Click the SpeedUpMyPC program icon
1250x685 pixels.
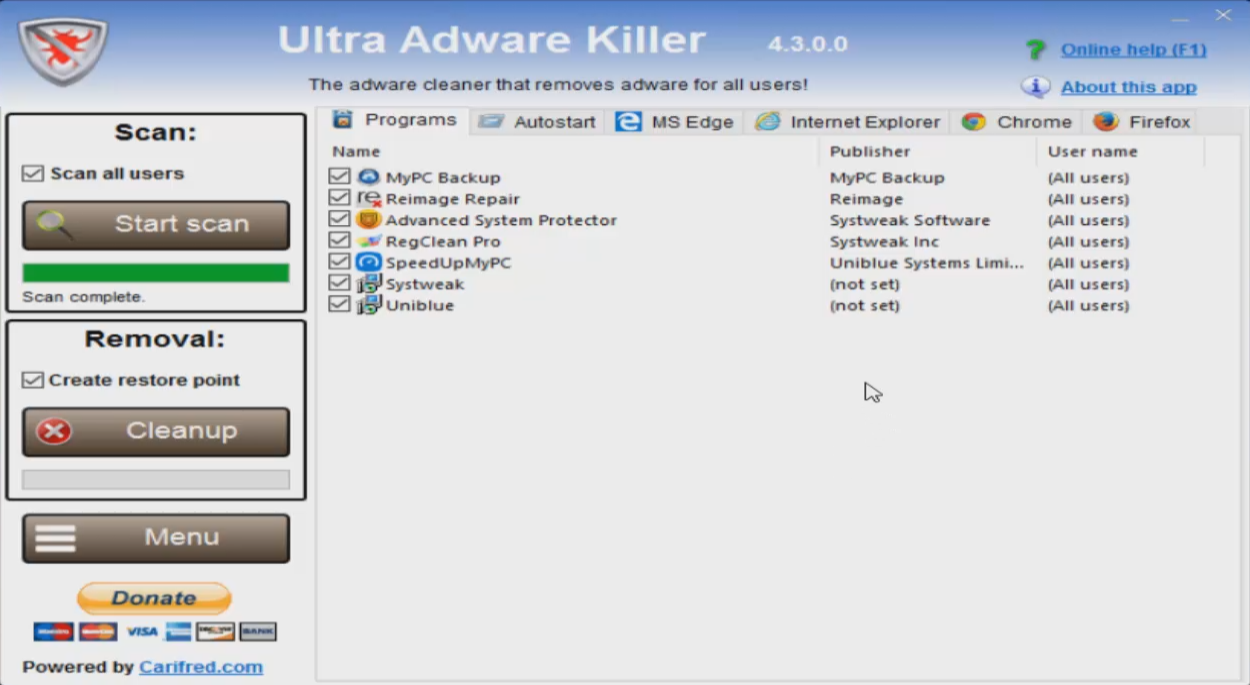point(369,263)
